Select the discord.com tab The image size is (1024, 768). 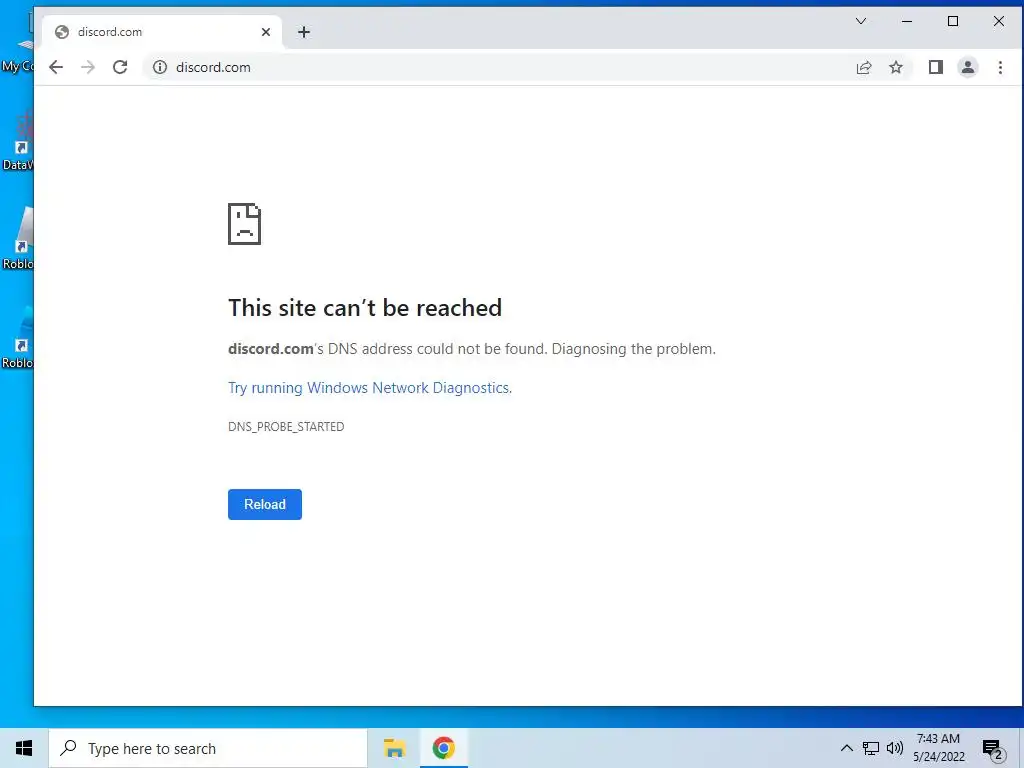163,32
